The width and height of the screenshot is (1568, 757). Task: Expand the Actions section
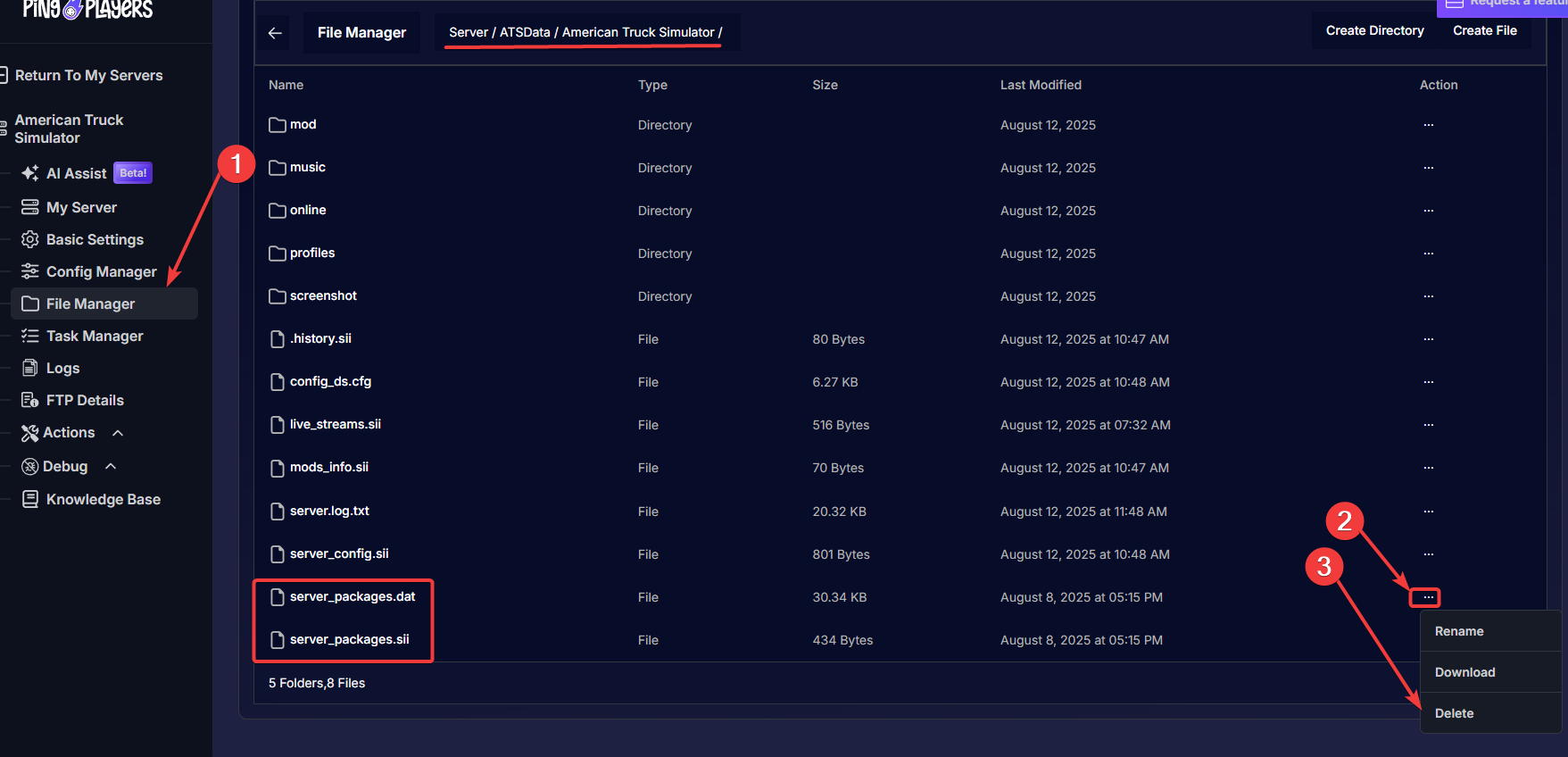point(71,432)
